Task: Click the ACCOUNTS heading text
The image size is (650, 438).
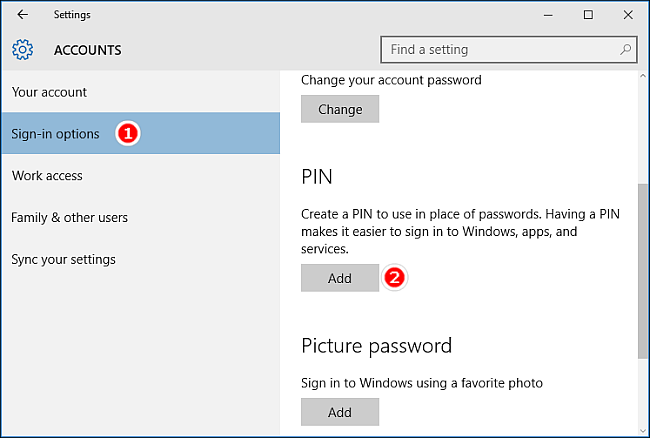Action: point(87,50)
